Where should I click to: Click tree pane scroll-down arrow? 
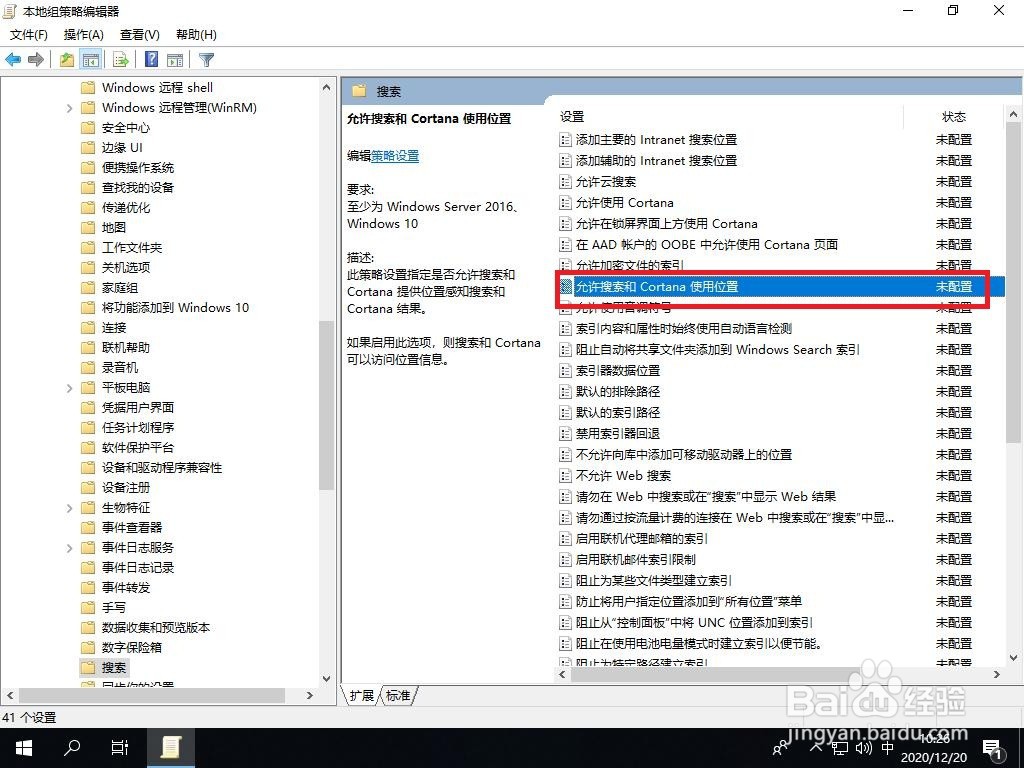click(327, 679)
